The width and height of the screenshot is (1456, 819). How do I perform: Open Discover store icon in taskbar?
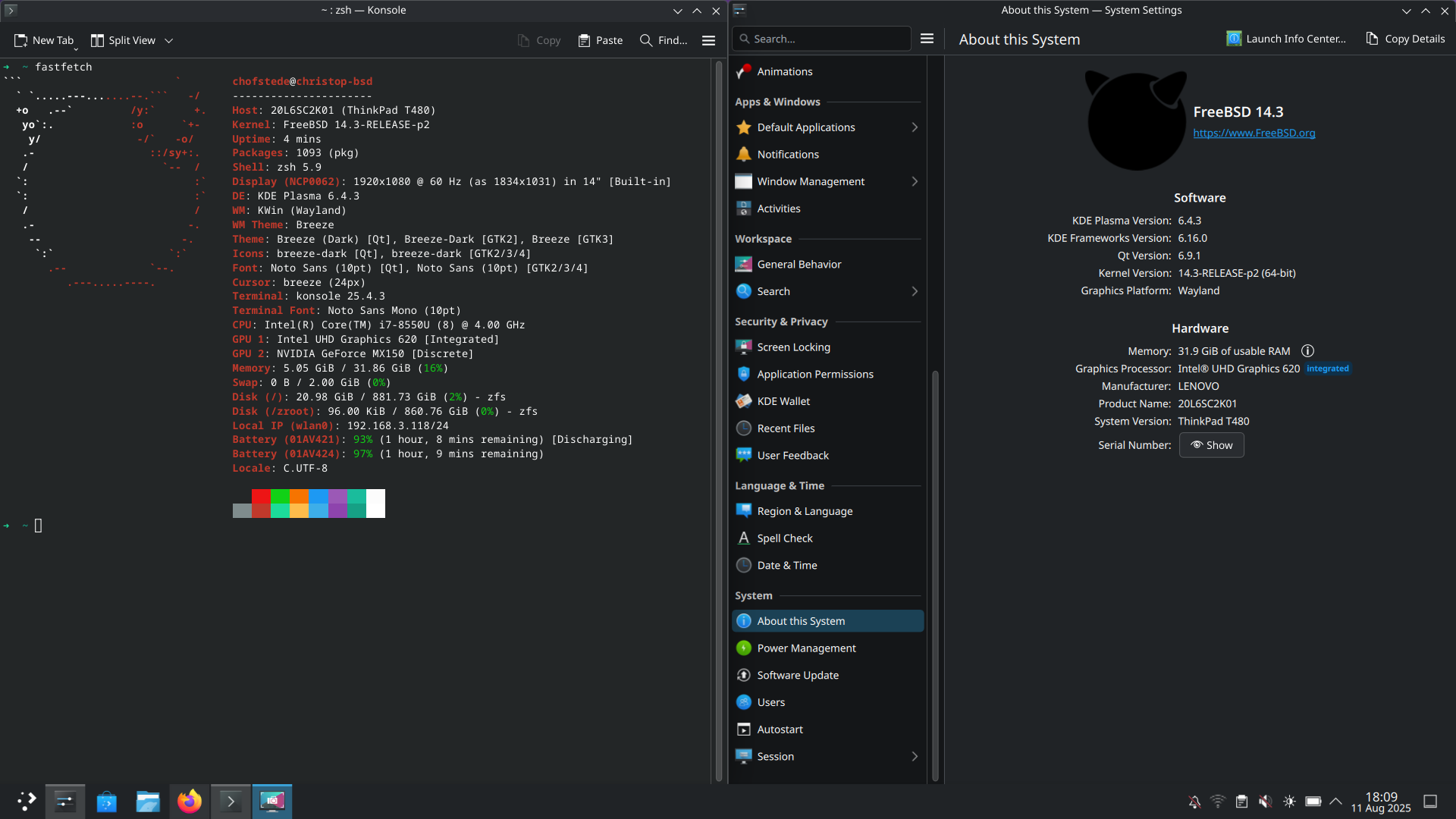[x=107, y=802]
